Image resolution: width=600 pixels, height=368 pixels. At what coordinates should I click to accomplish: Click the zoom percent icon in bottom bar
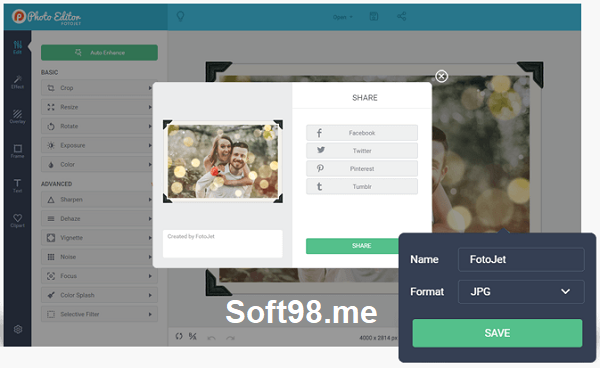tap(192, 336)
